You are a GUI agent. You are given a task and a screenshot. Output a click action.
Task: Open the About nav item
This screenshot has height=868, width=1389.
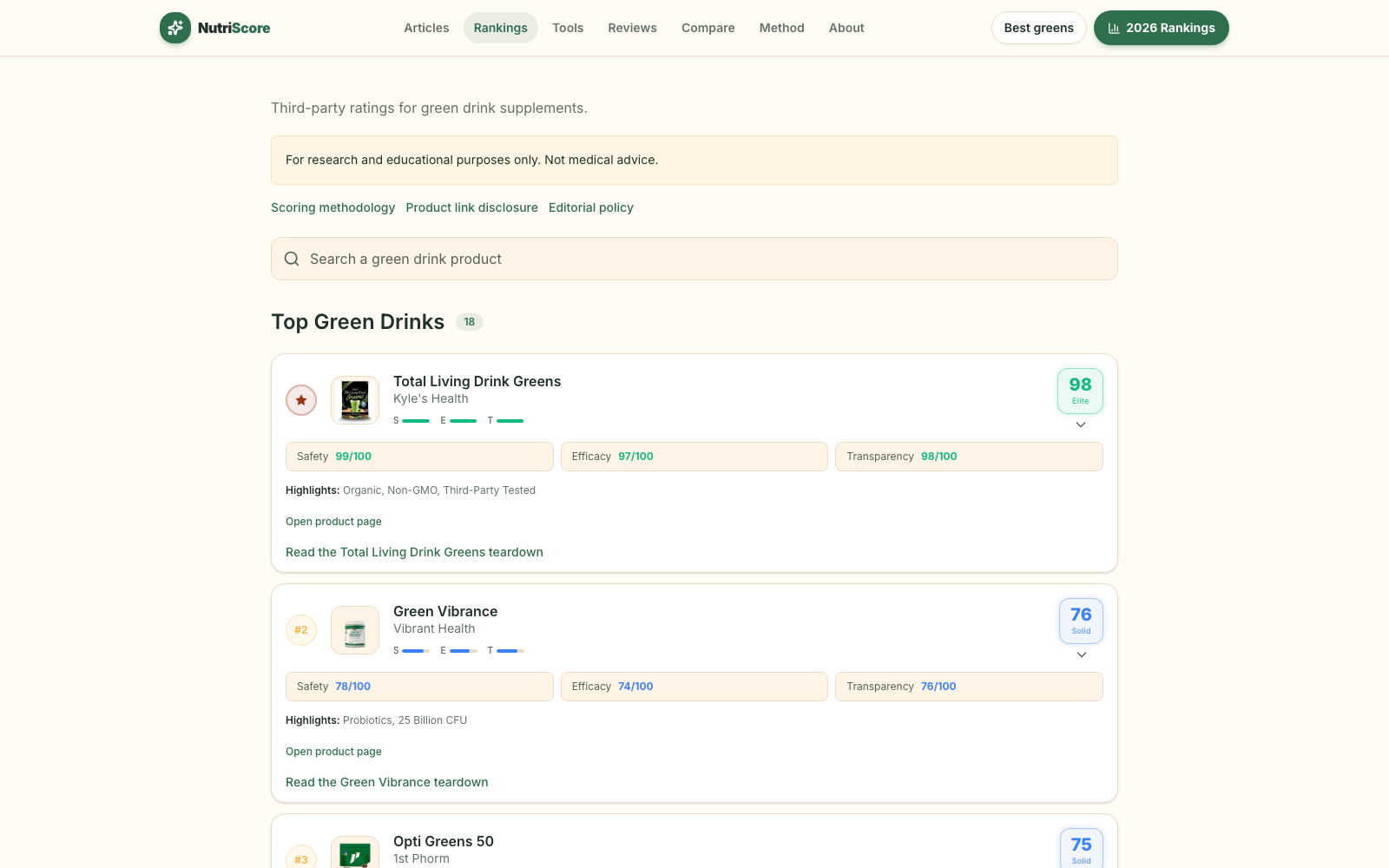[x=846, y=28]
